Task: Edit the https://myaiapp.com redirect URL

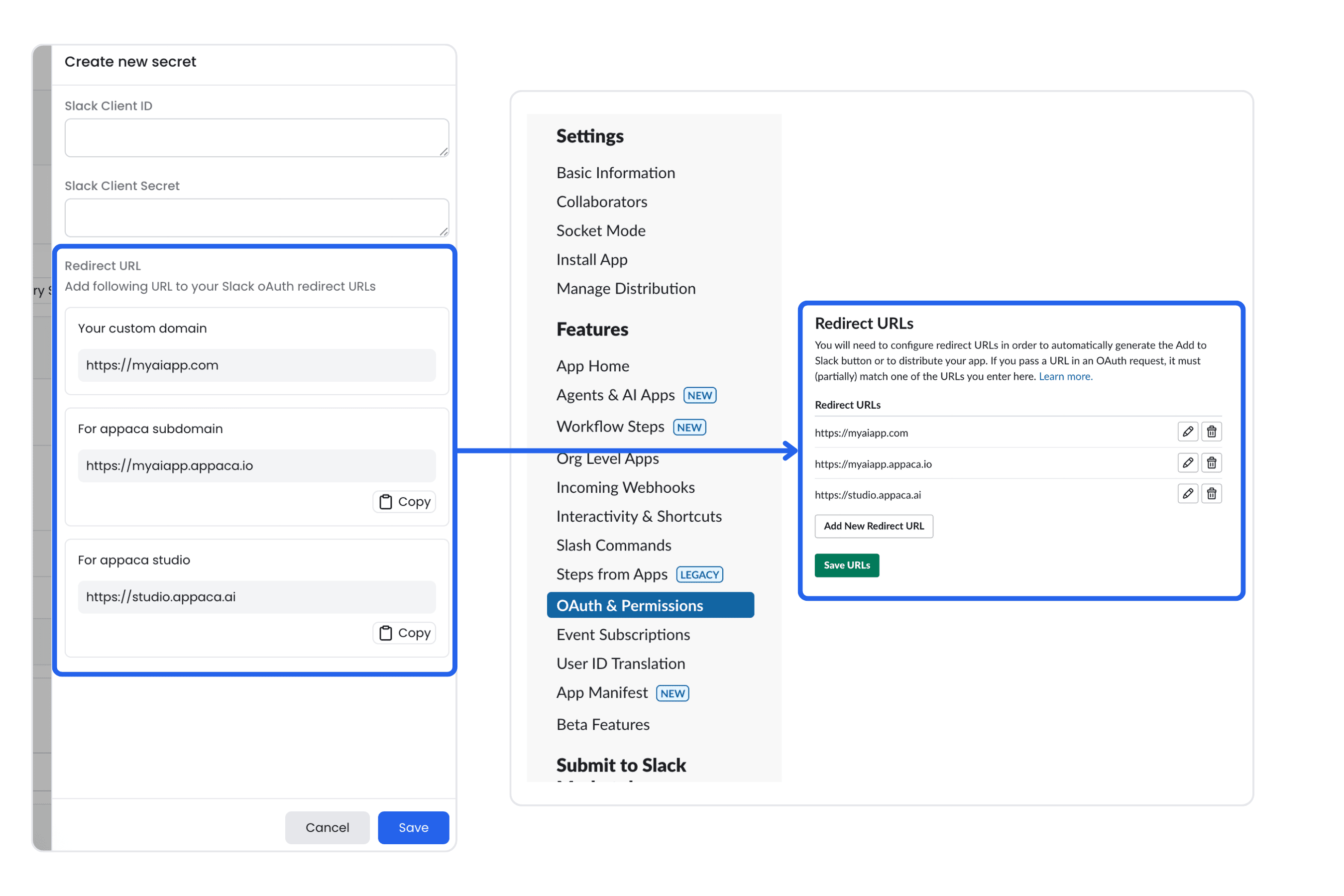Action: 1188,432
